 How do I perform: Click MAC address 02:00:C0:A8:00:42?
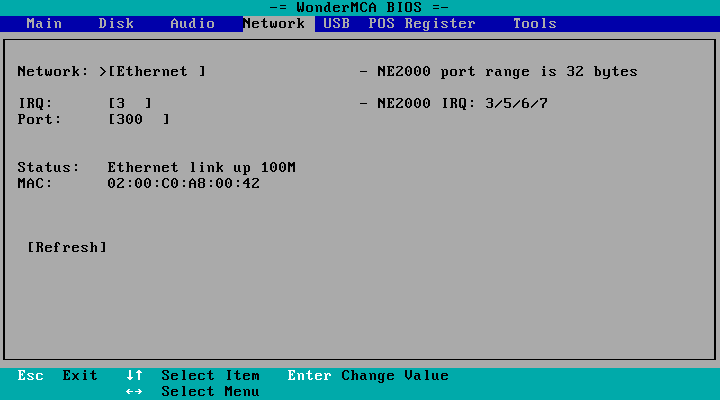click(184, 183)
